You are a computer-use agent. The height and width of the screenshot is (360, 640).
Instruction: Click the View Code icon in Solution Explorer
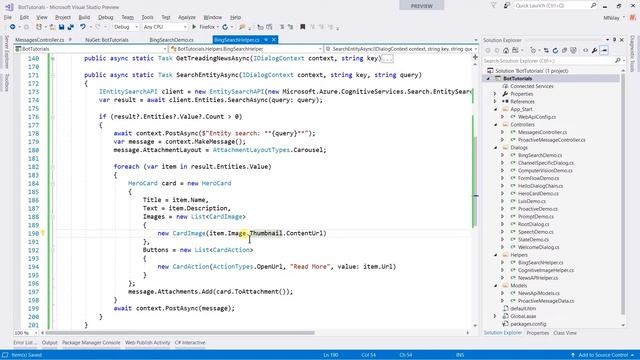(x=585, y=50)
